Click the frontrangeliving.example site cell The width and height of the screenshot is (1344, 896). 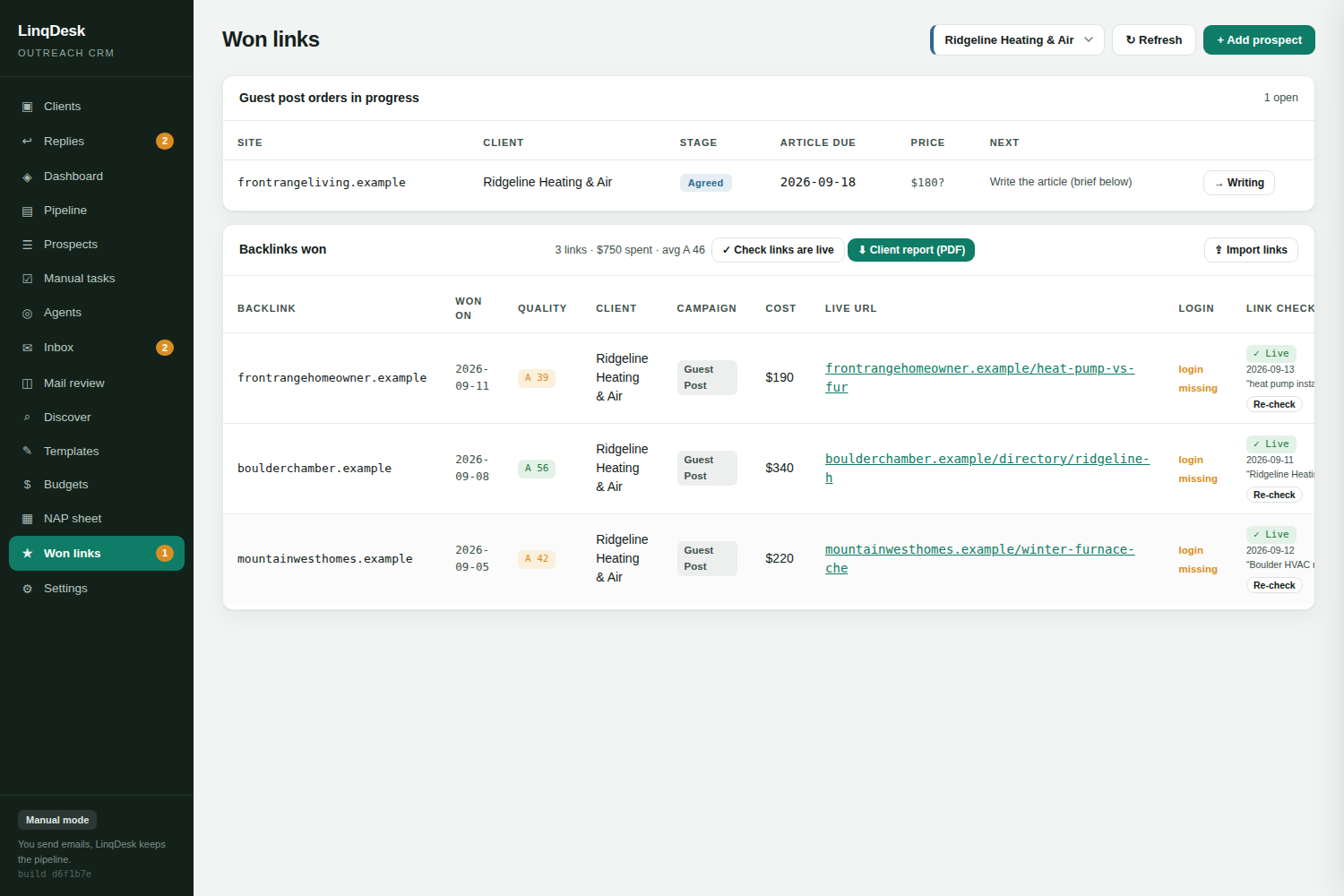tap(322, 183)
